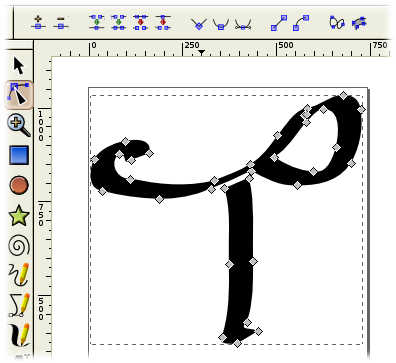Select the Node edit tool
The width and height of the screenshot is (396, 363).
[x=19, y=94]
